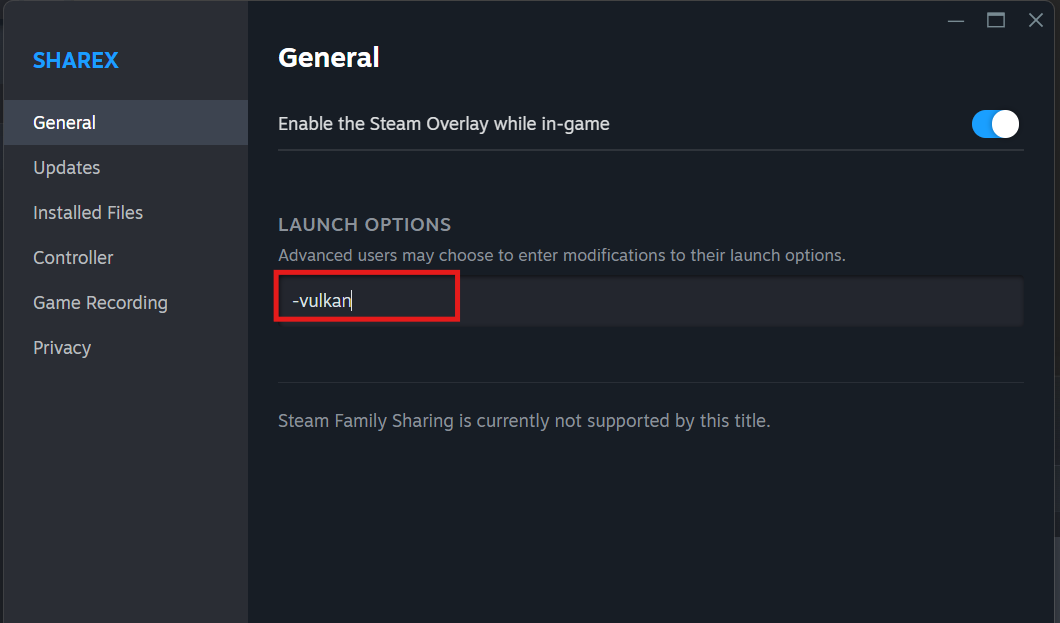The height and width of the screenshot is (623, 1060).
Task: Select General in the sidebar
Action: [x=64, y=123]
